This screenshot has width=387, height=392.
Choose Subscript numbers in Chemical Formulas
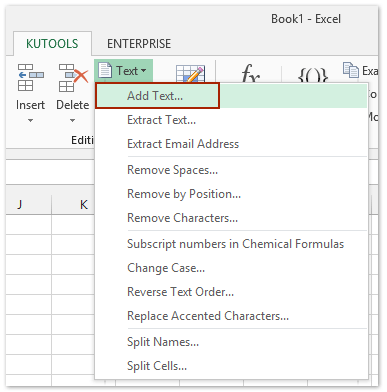(231, 244)
